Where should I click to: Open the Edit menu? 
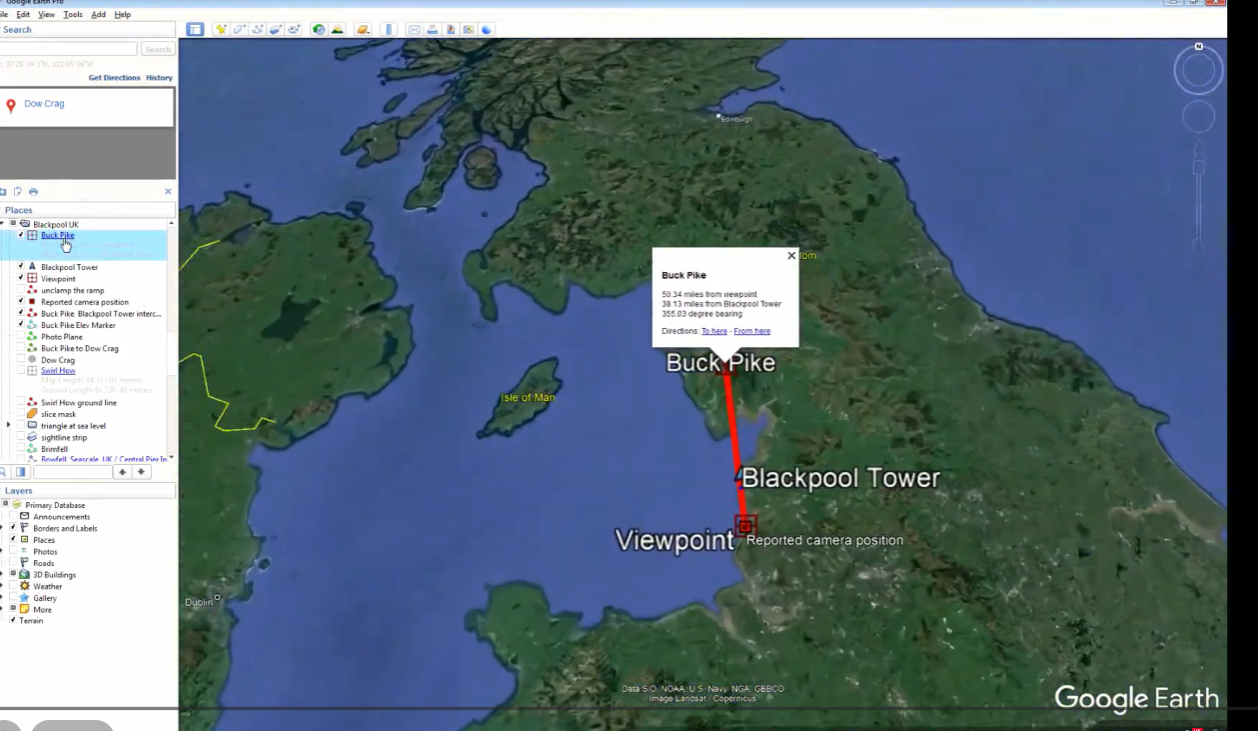23,15
